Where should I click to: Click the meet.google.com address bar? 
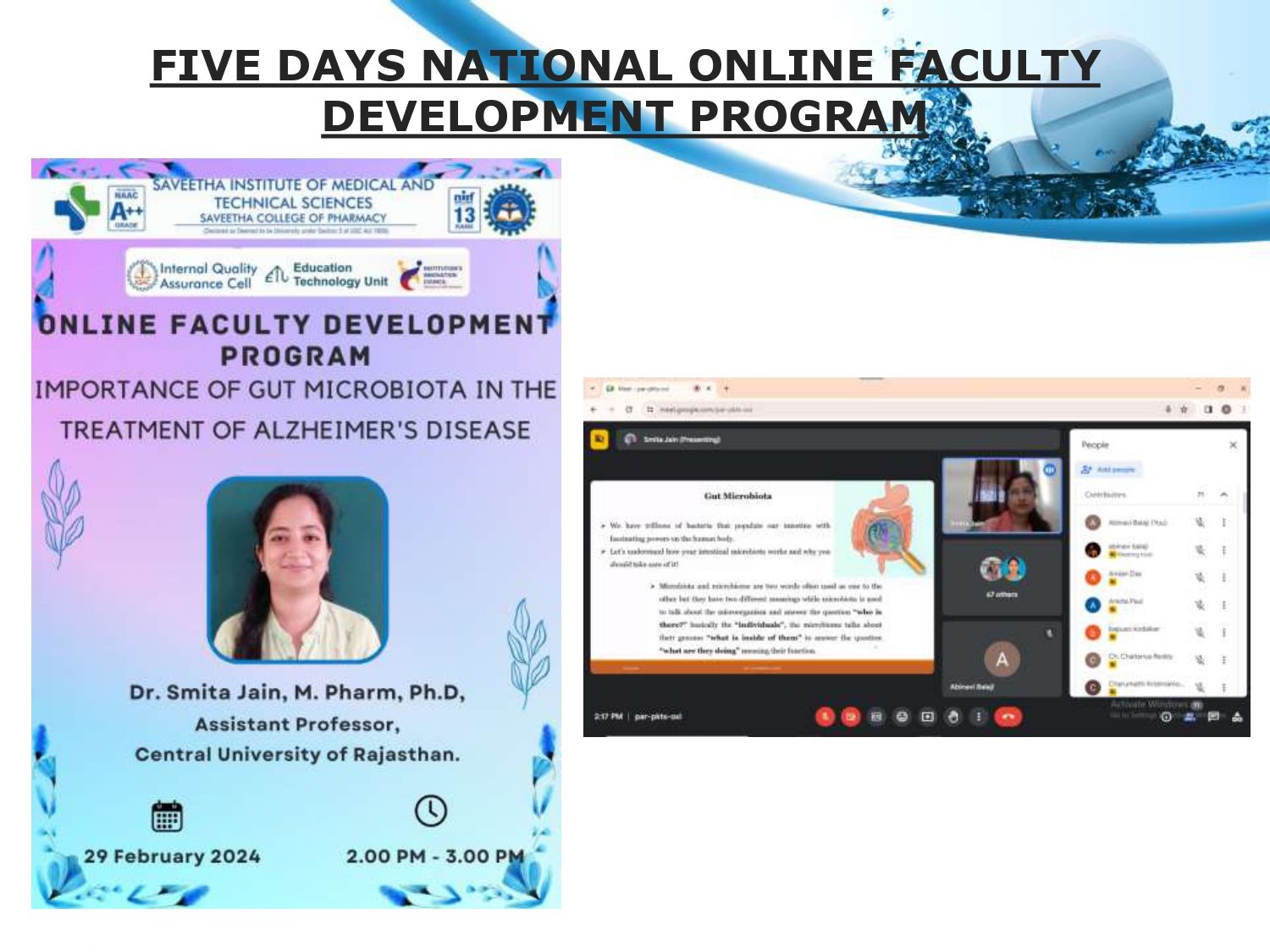906,410
